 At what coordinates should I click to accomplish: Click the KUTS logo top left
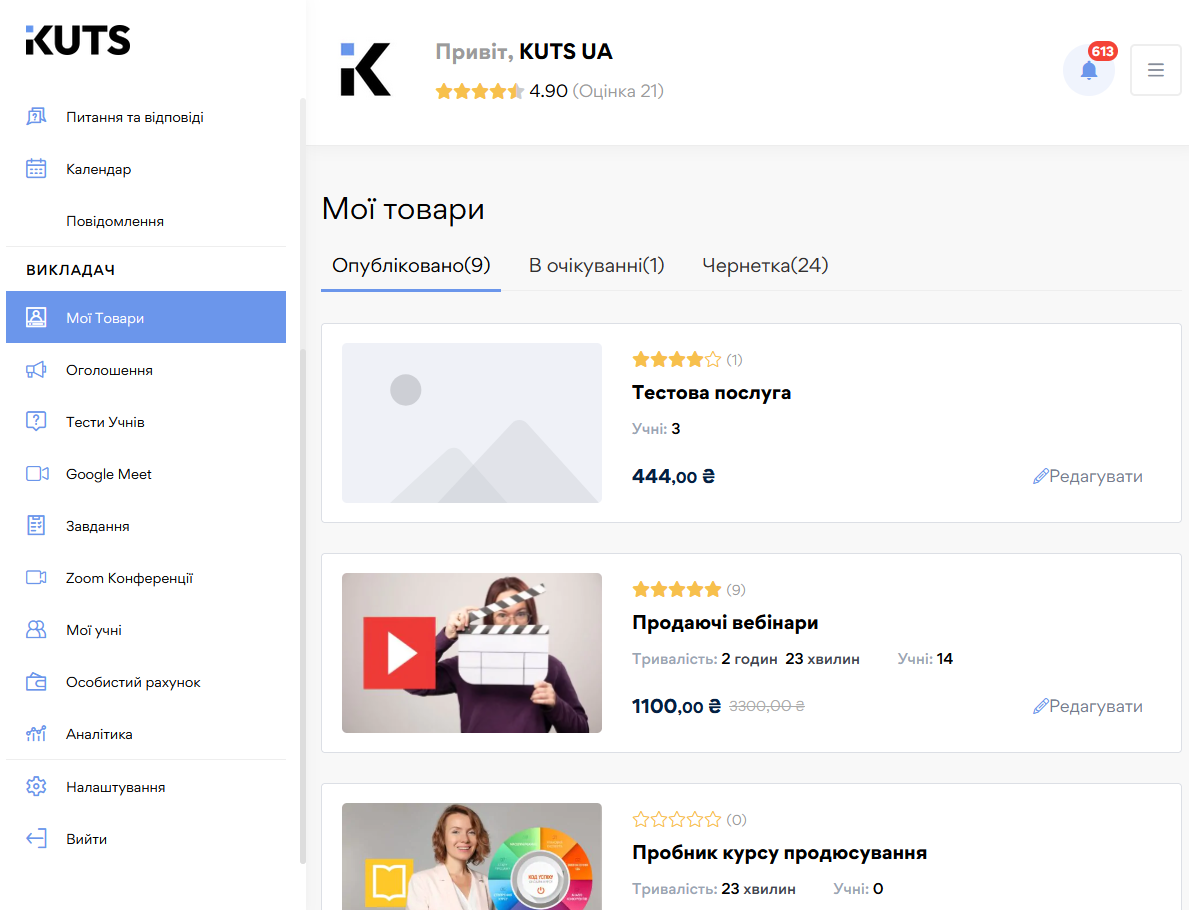click(77, 40)
